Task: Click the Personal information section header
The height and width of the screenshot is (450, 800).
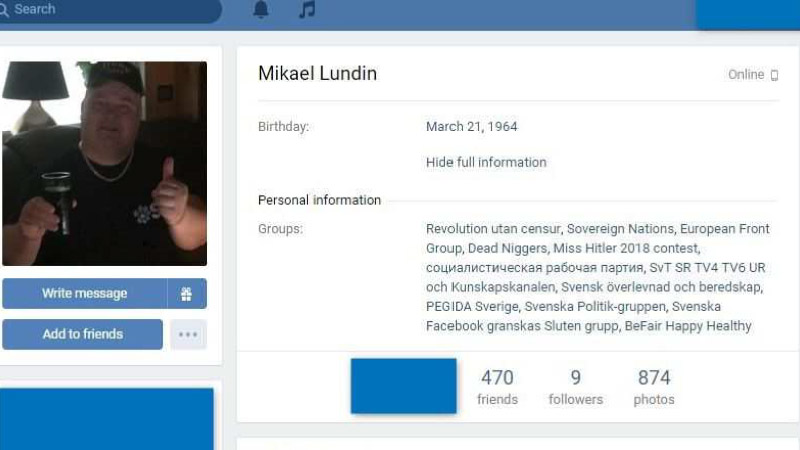Action: [319, 200]
